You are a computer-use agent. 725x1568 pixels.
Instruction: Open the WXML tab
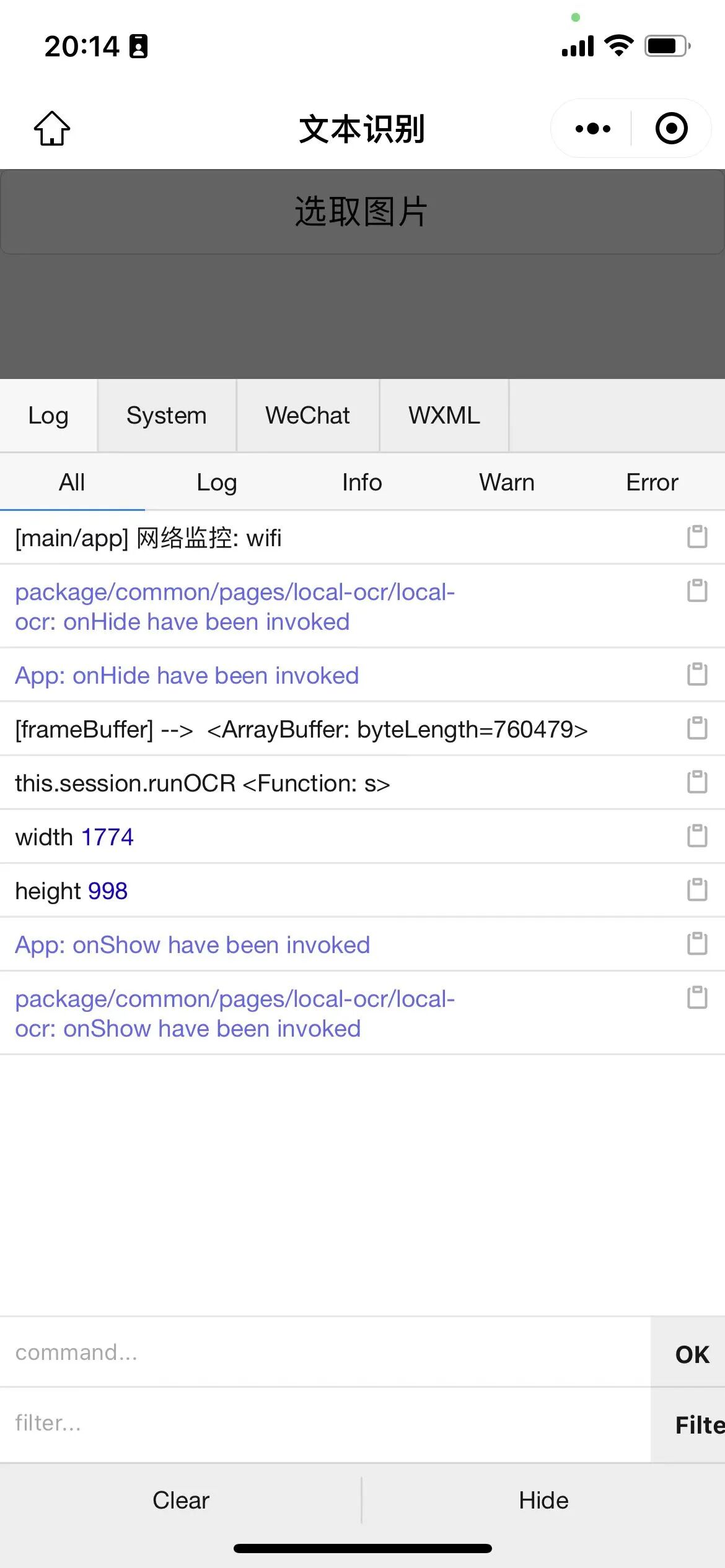click(x=444, y=416)
